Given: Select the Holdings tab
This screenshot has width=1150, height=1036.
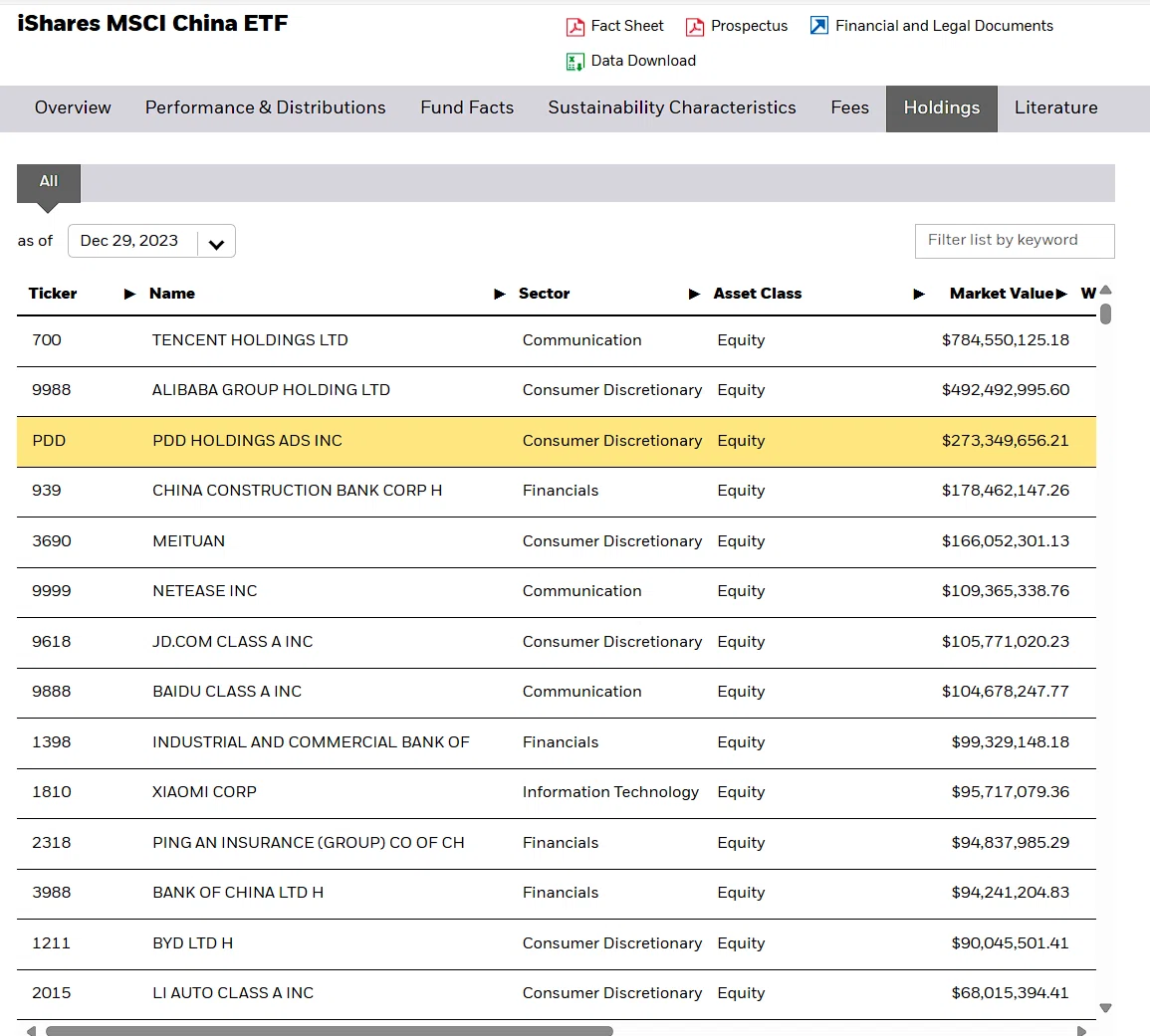Looking at the screenshot, I should 942,108.
